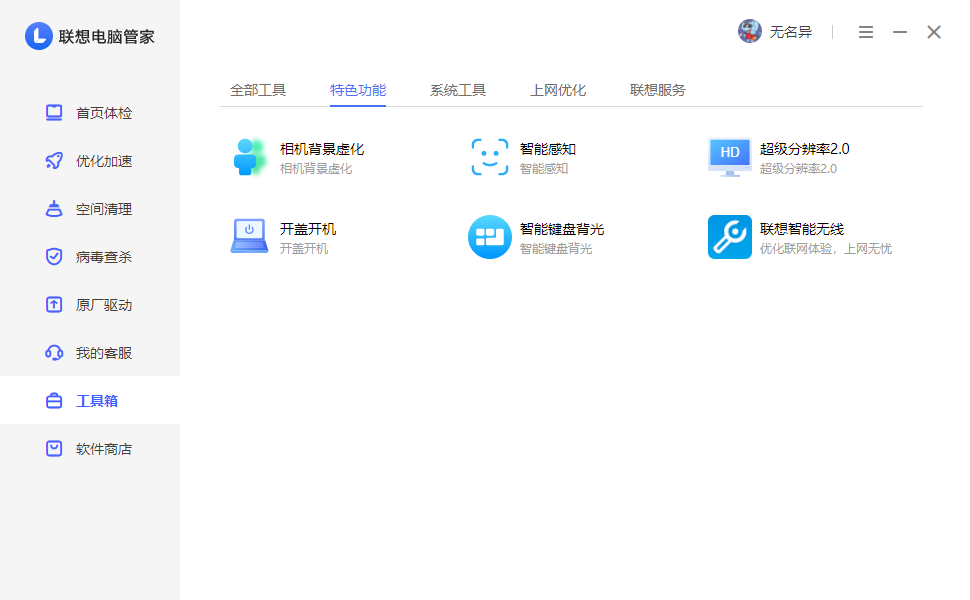Click the 相机背景虚化 title text

click(x=322, y=149)
